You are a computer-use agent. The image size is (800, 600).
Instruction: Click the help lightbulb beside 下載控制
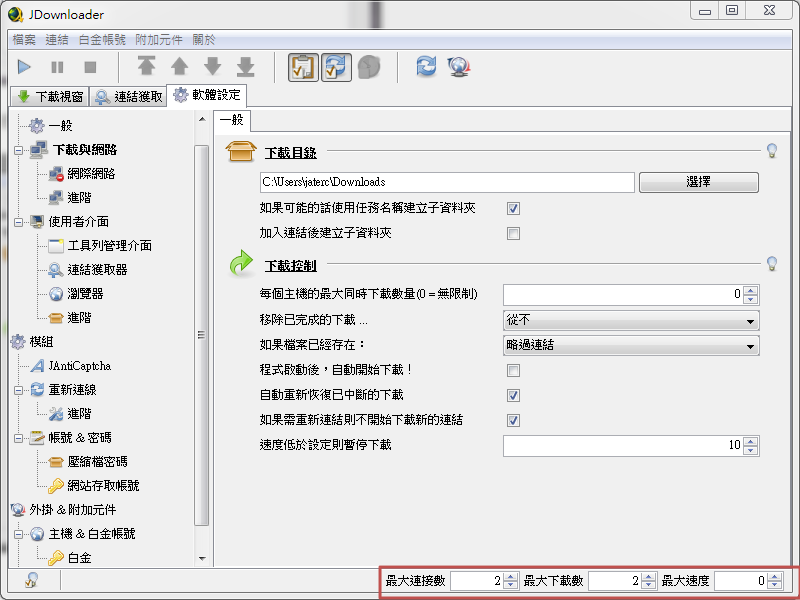pyautogui.click(x=772, y=264)
